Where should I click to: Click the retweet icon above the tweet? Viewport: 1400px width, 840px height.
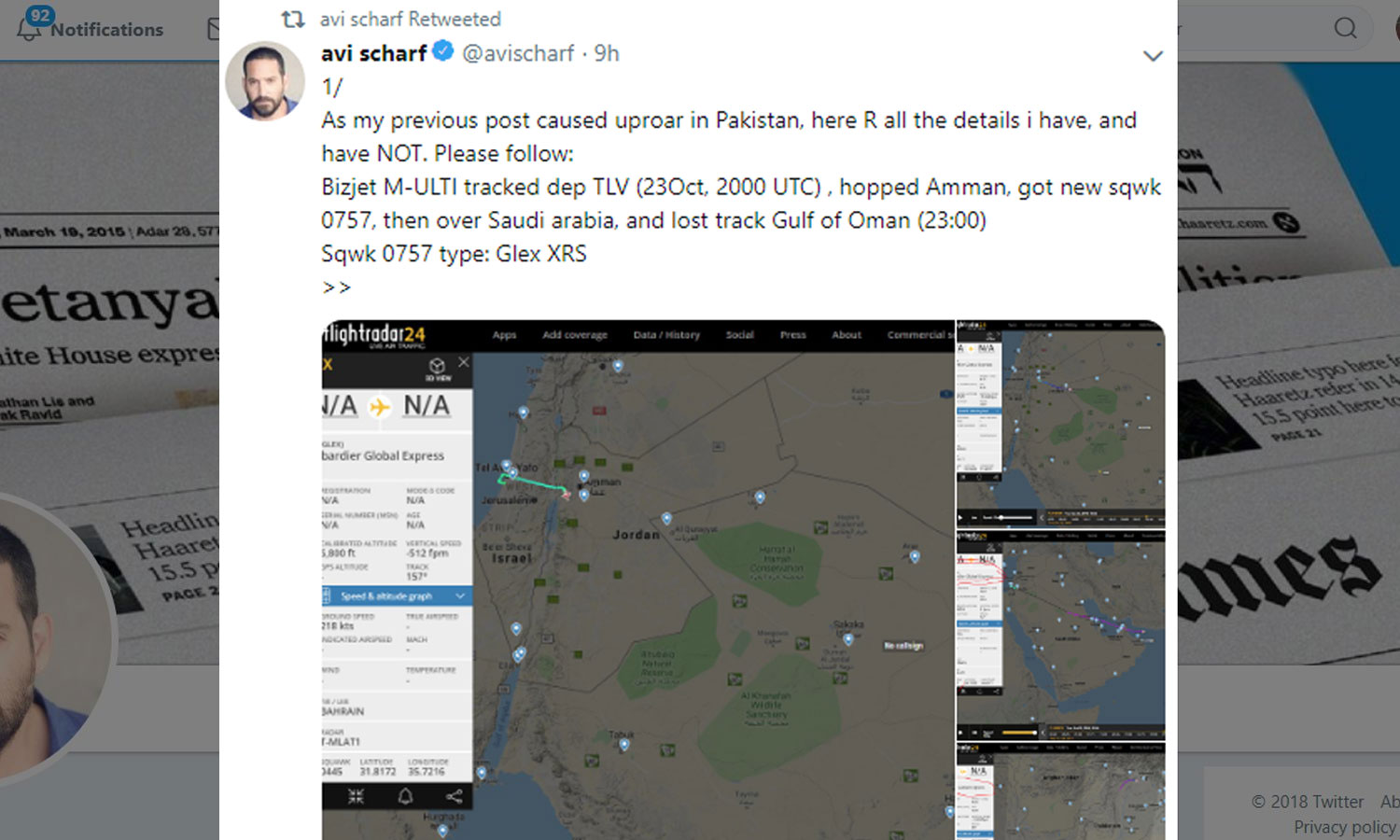point(293,19)
